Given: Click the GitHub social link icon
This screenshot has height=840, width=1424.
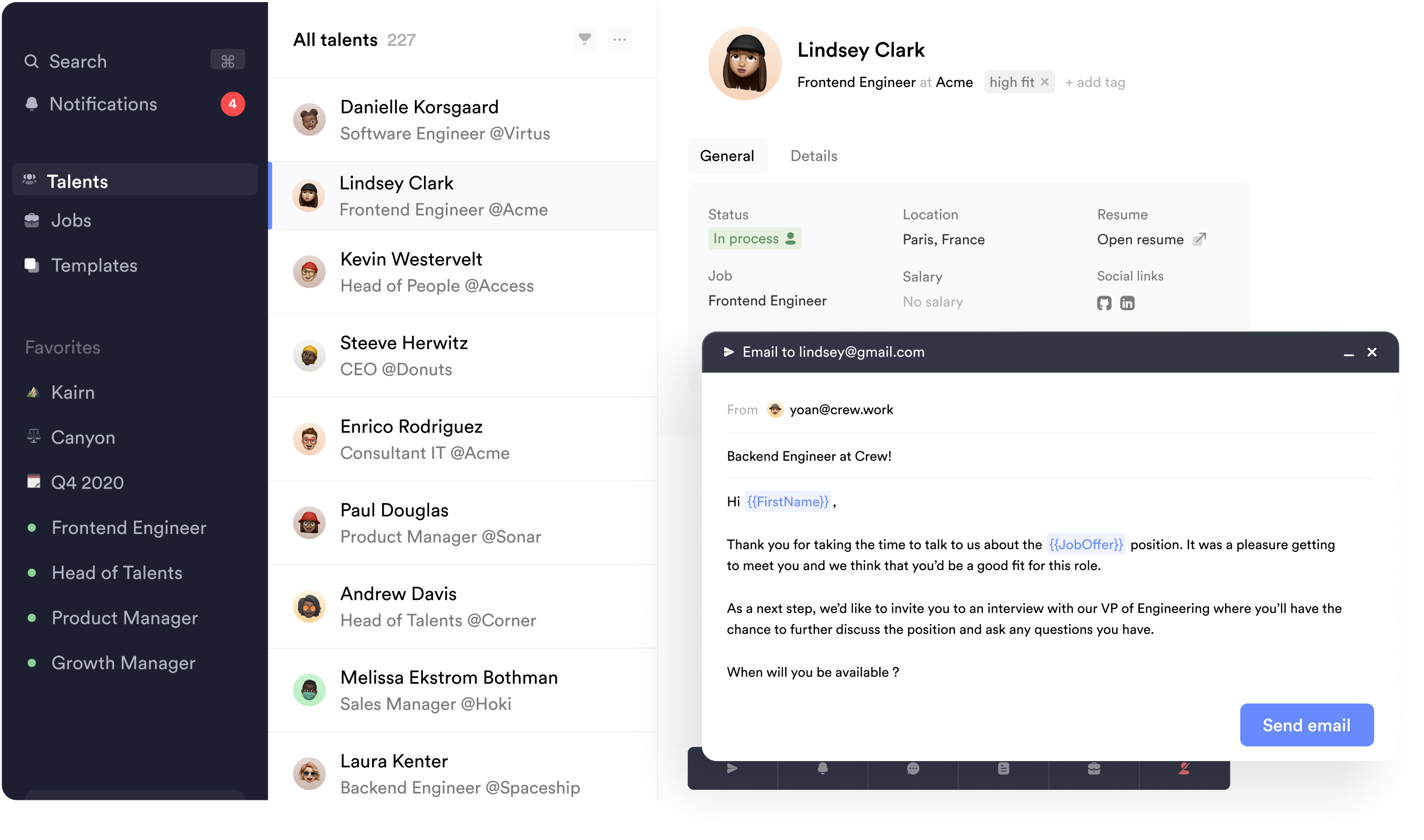Looking at the screenshot, I should 1104,303.
